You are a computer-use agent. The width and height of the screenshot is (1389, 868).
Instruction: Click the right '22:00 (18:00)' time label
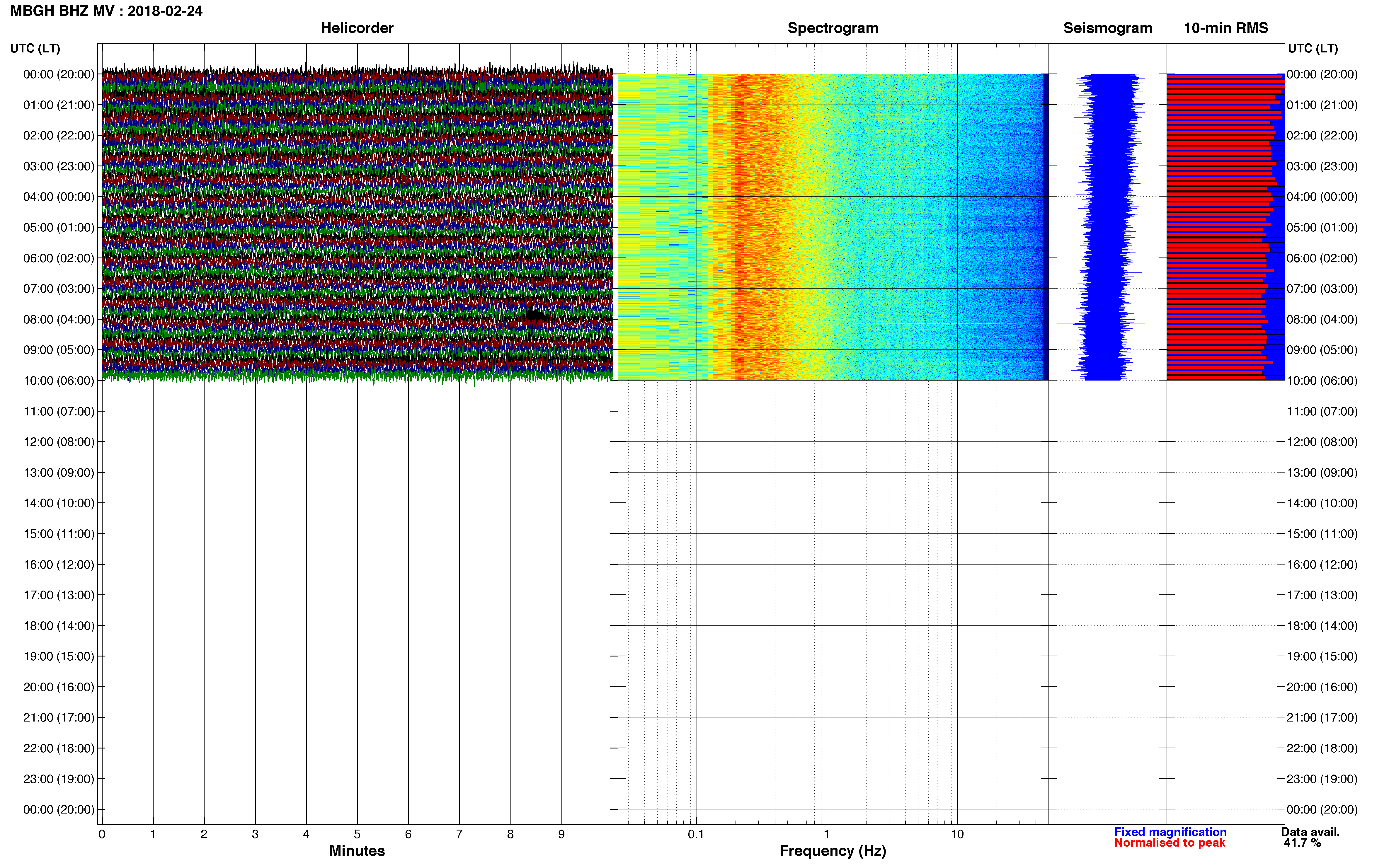(1322, 748)
